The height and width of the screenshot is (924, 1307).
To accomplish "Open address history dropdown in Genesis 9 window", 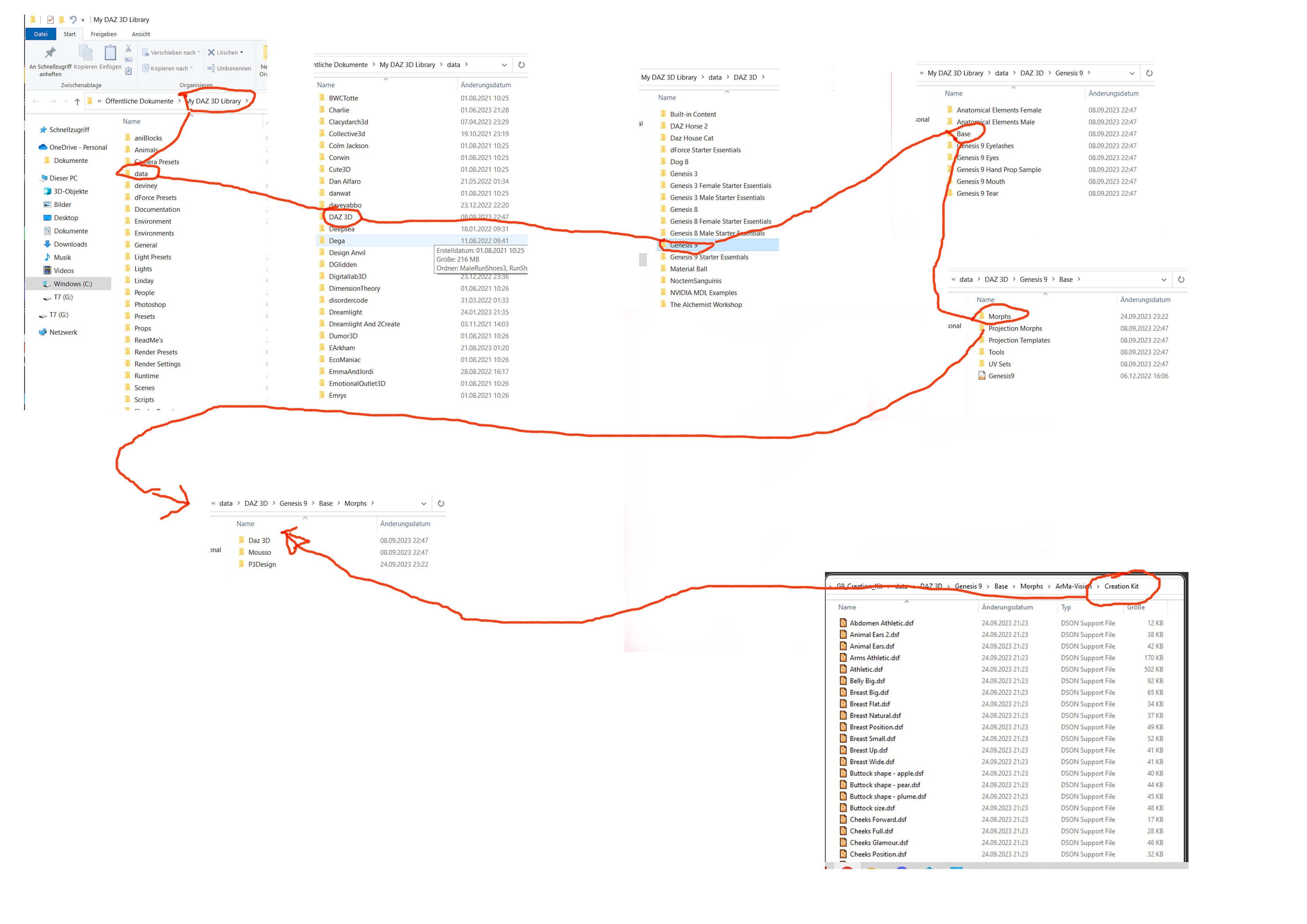I will pyautogui.click(x=1132, y=74).
